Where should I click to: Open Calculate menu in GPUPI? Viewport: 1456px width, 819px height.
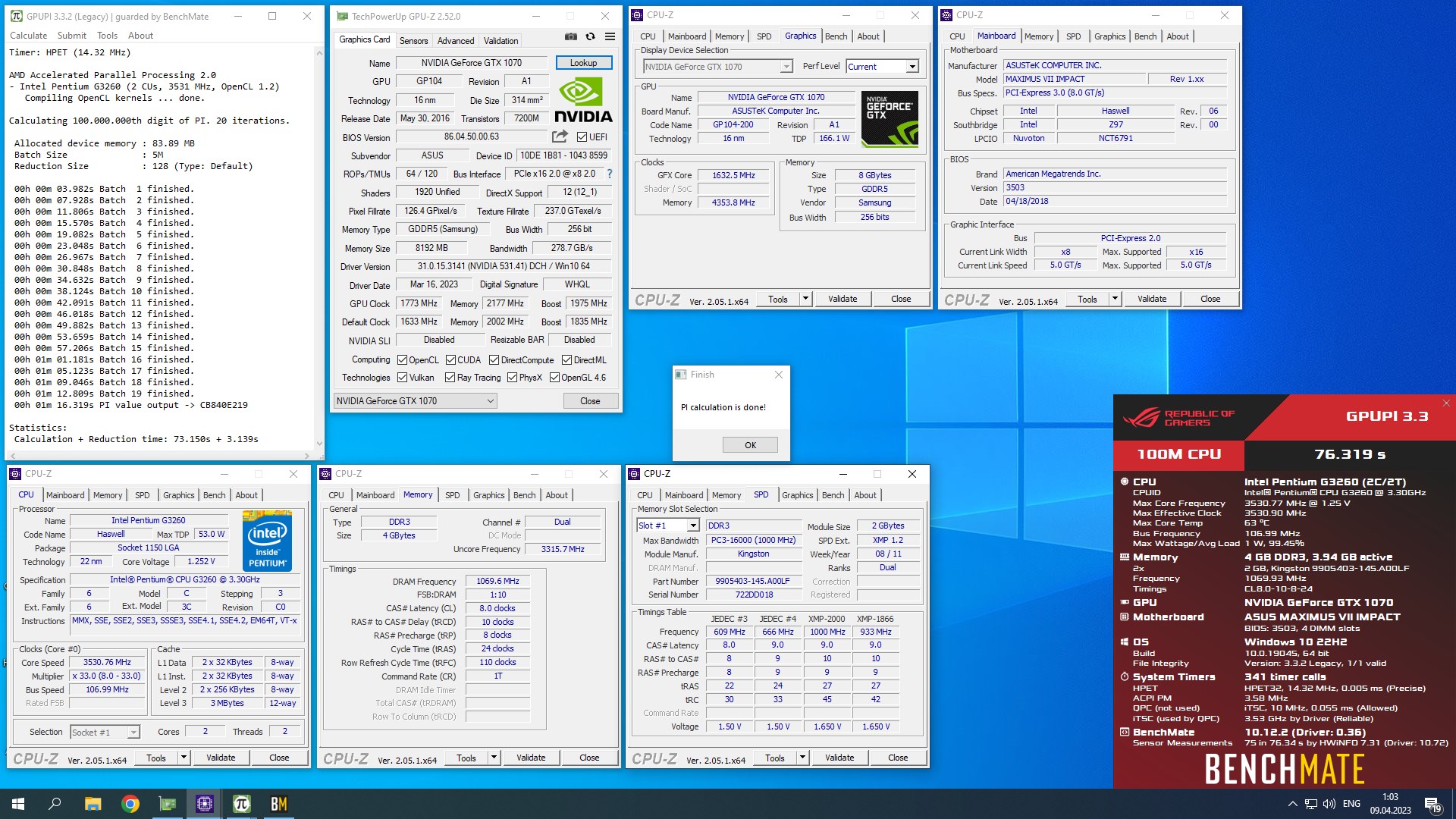(28, 36)
